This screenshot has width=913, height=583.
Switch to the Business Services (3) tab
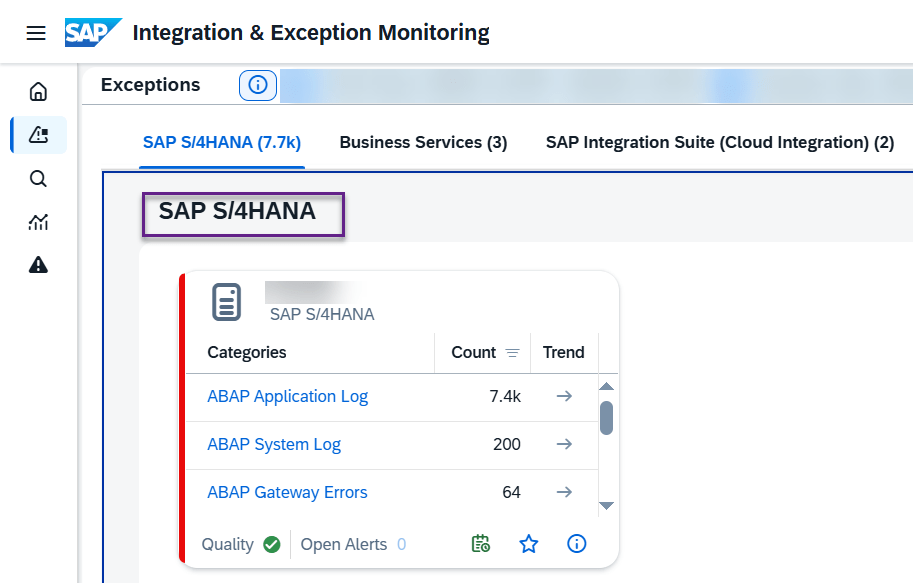point(423,143)
